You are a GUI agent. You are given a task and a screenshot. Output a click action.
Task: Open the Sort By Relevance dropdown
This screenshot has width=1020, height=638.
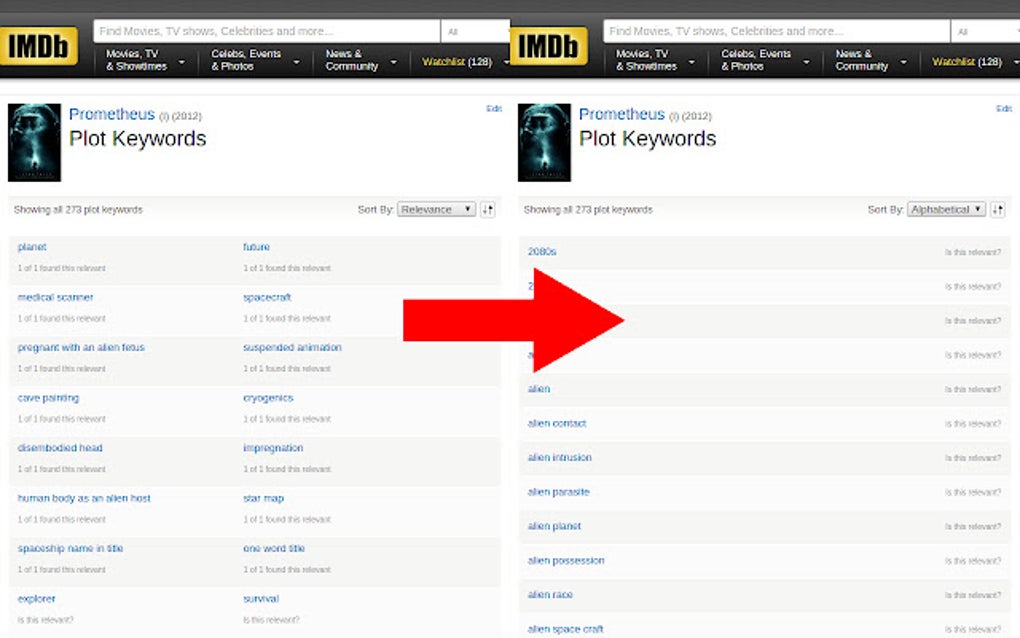click(x=437, y=209)
